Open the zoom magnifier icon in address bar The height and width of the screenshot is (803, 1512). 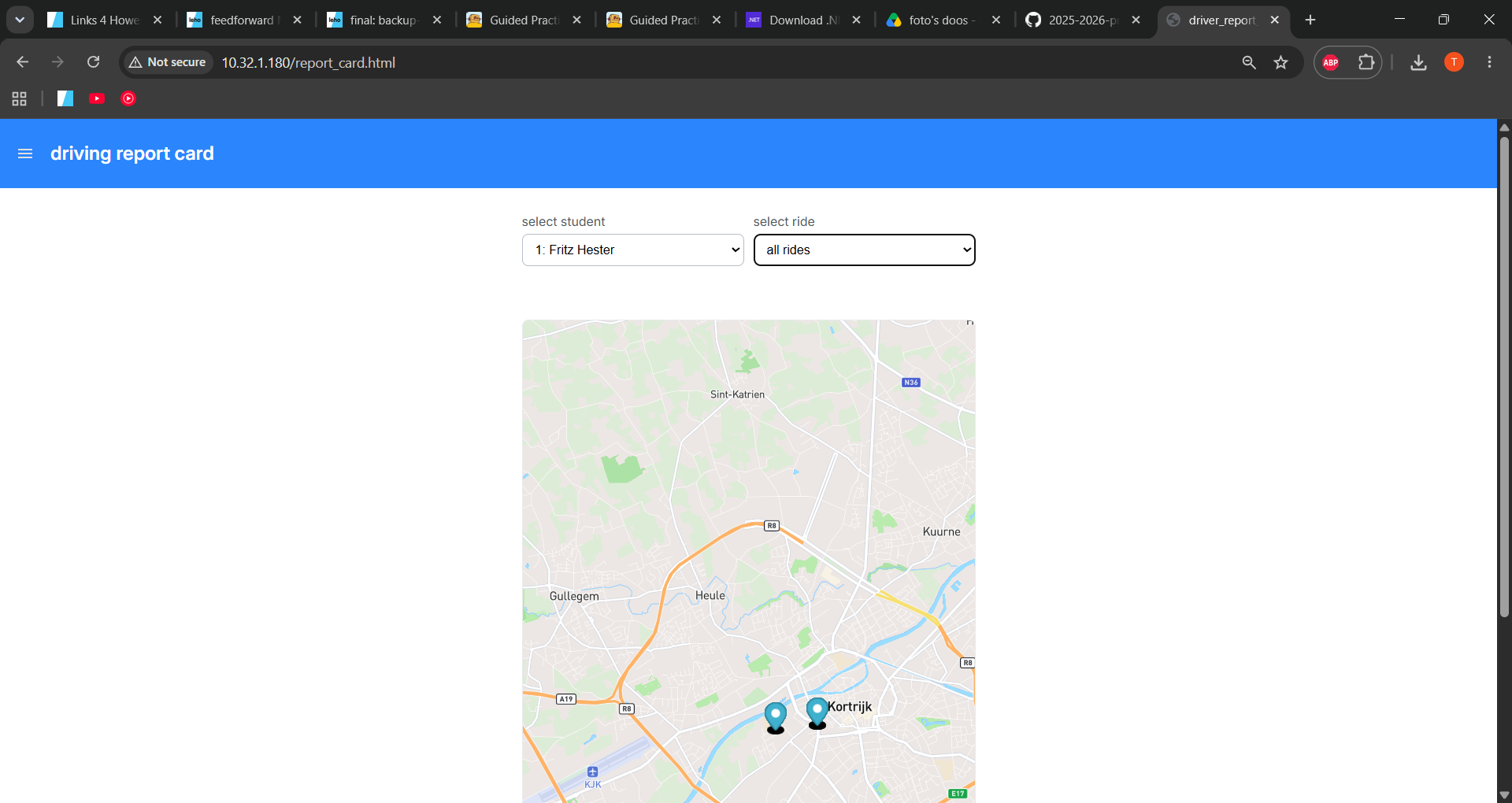1249,62
